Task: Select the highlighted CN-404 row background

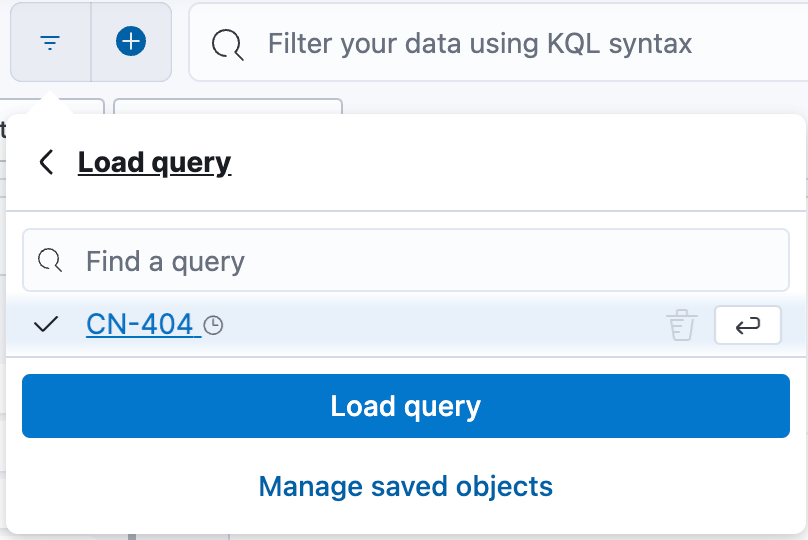Action: [406, 325]
